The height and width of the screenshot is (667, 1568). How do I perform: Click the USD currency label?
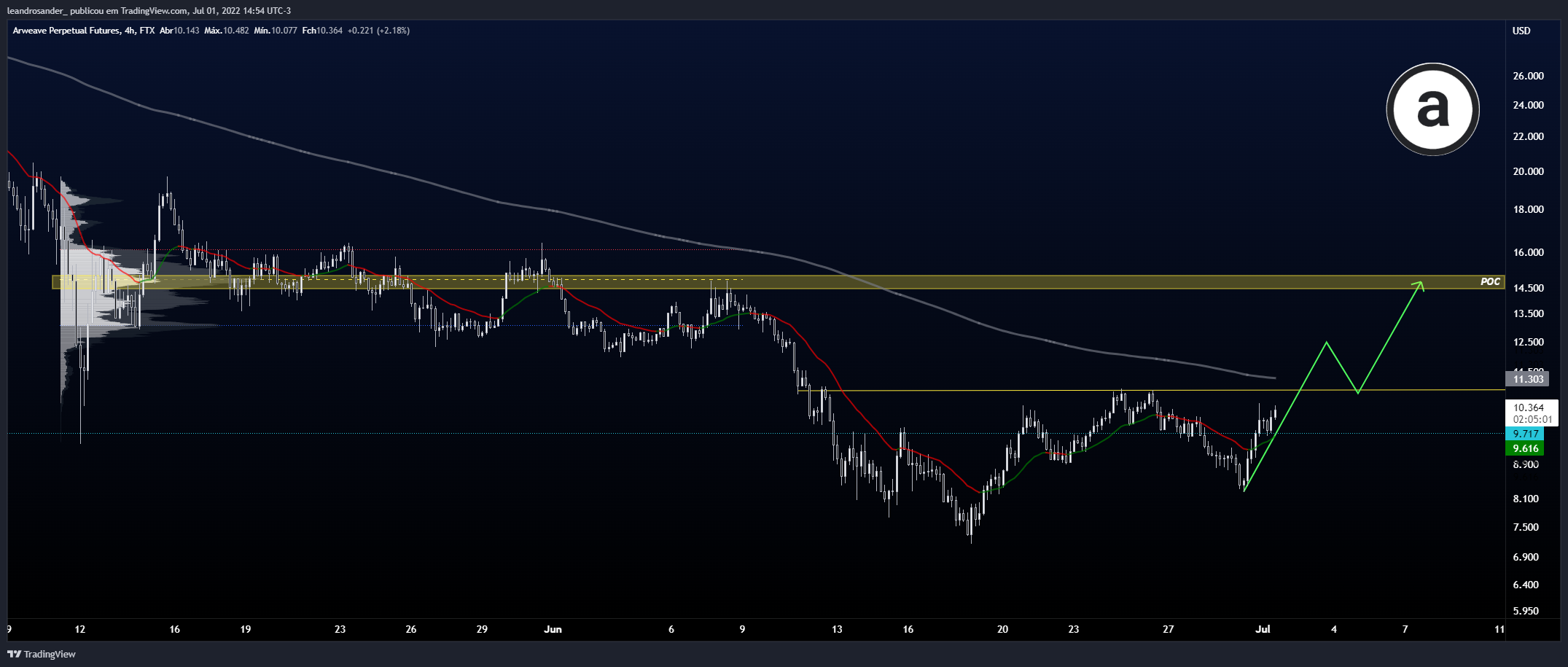(x=1521, y=31)
